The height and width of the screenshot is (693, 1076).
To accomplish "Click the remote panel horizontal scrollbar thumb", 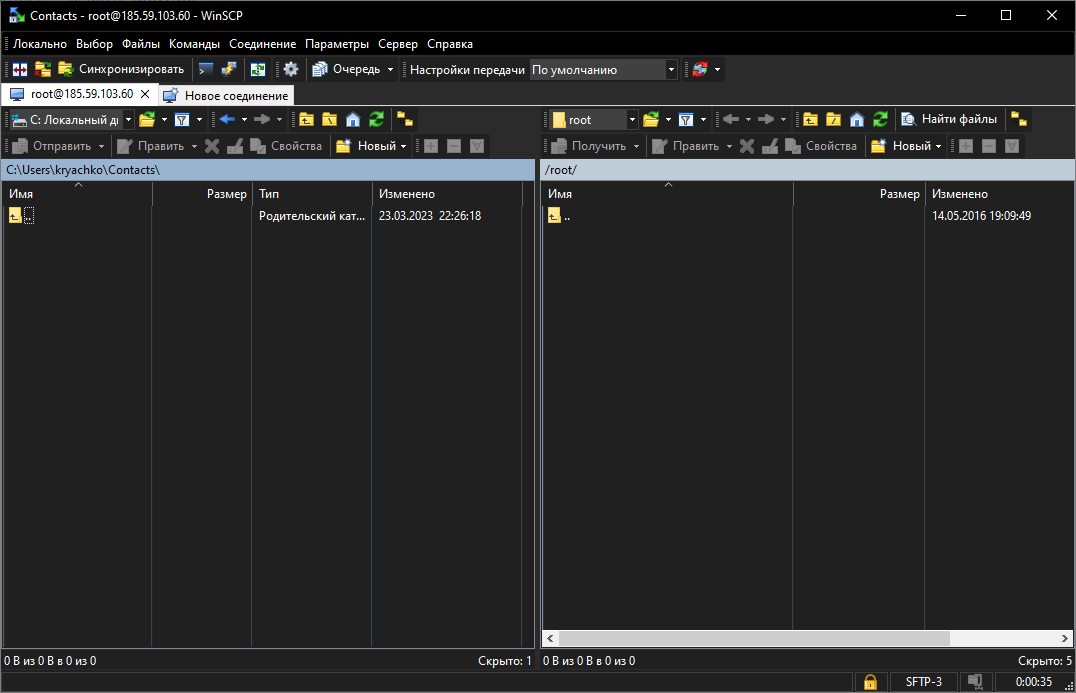I will point(753,638).
